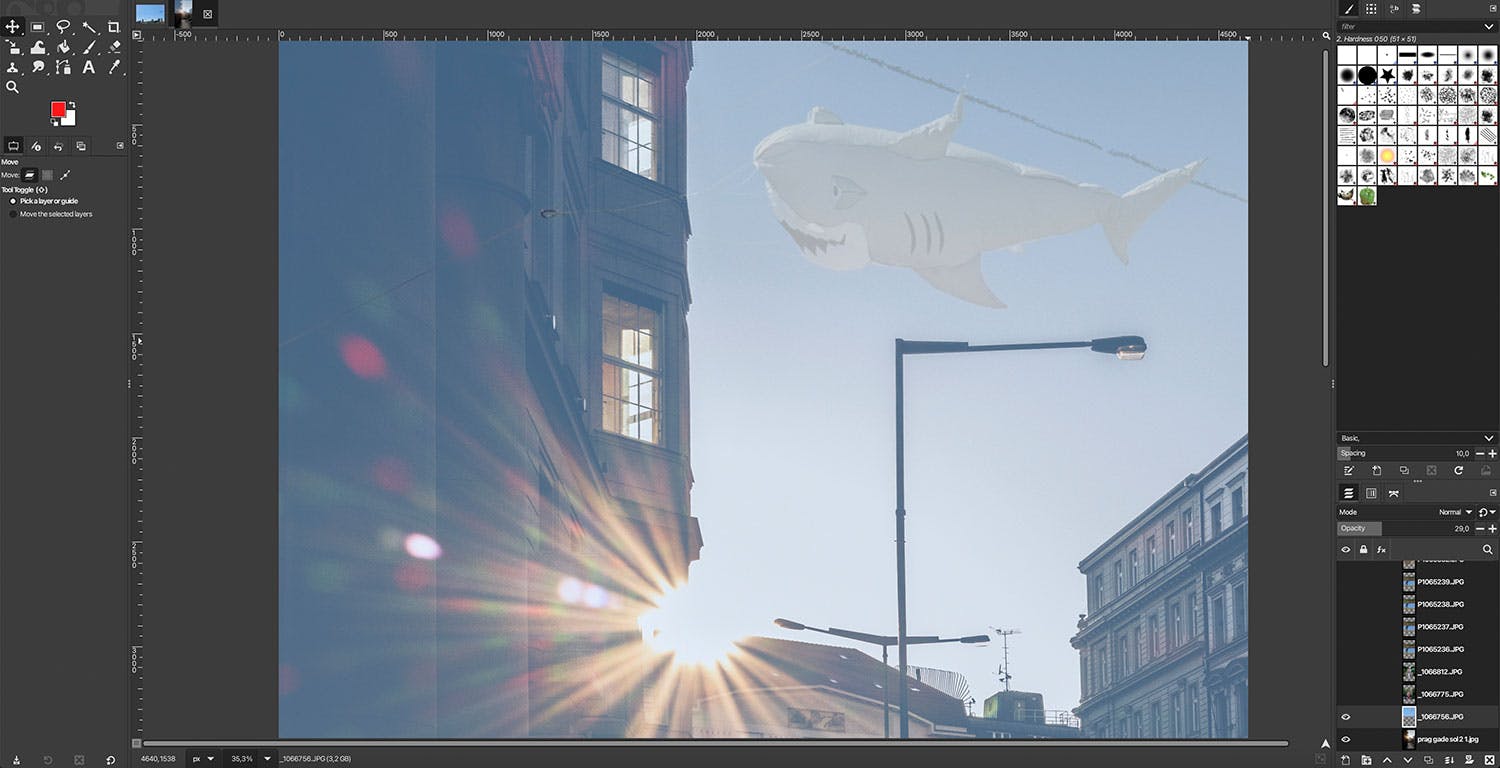Activate the Clone stamp tool
The width and height of the screenshot is (1500, 768).
tap(13, 67)
